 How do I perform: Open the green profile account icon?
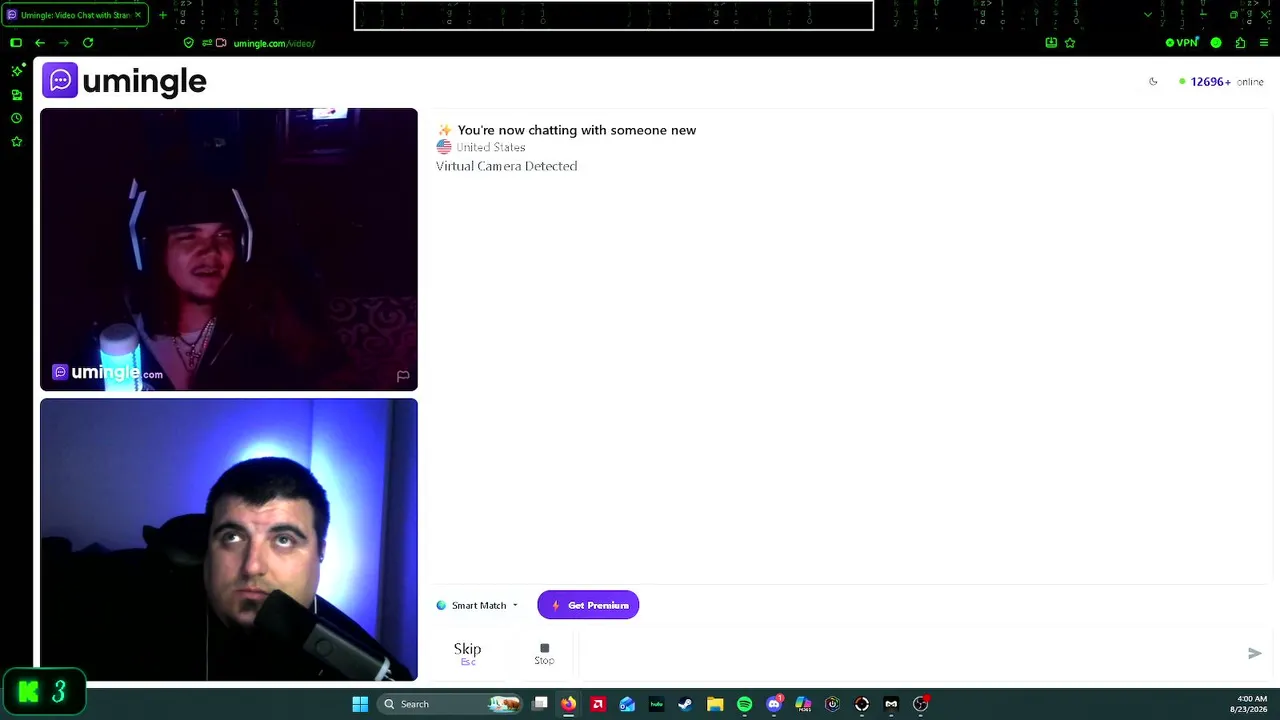tap(1216, 43)
